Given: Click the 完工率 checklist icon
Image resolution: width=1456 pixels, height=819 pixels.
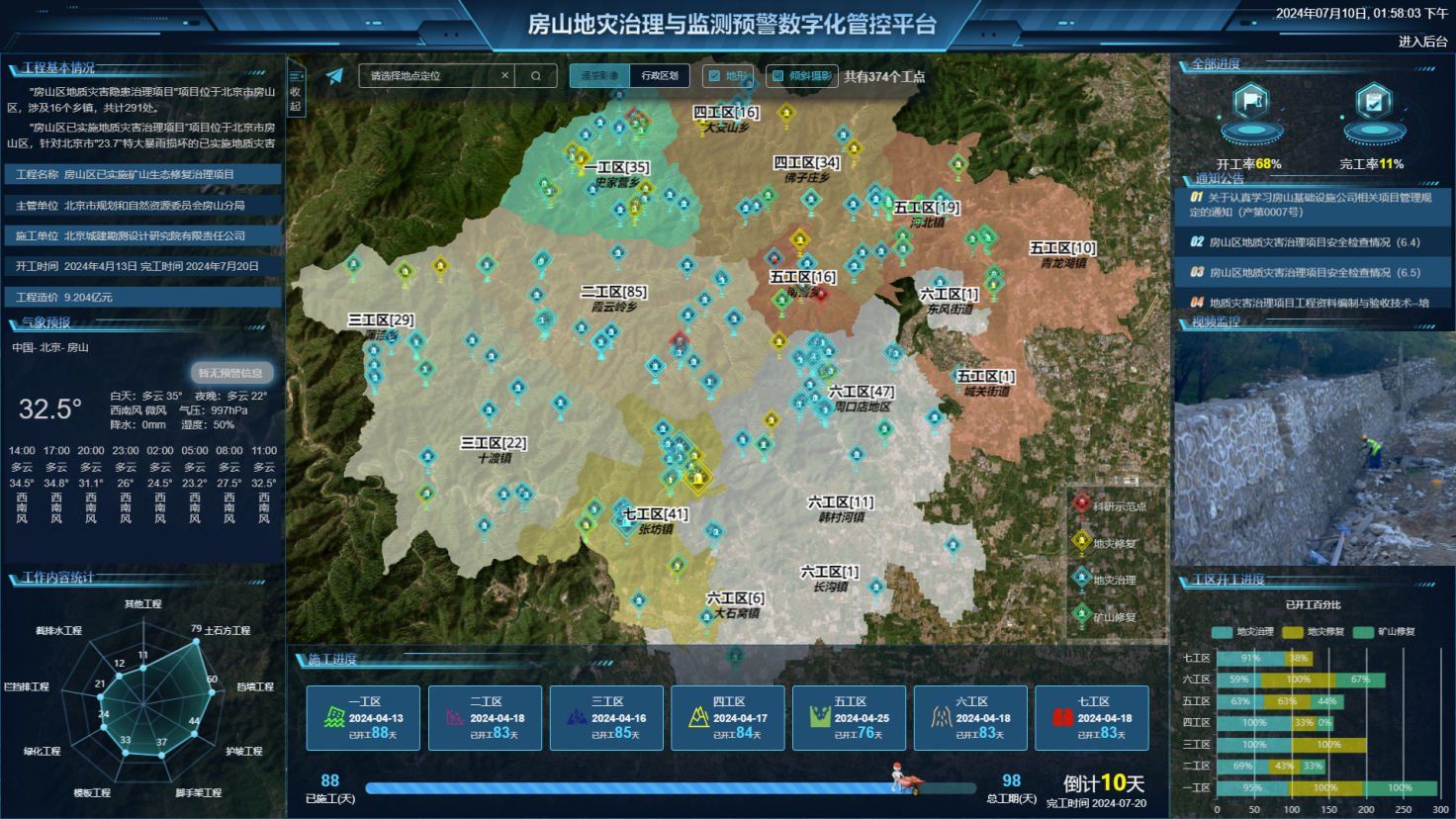Looking at the screenshot, I should 1373,103.
